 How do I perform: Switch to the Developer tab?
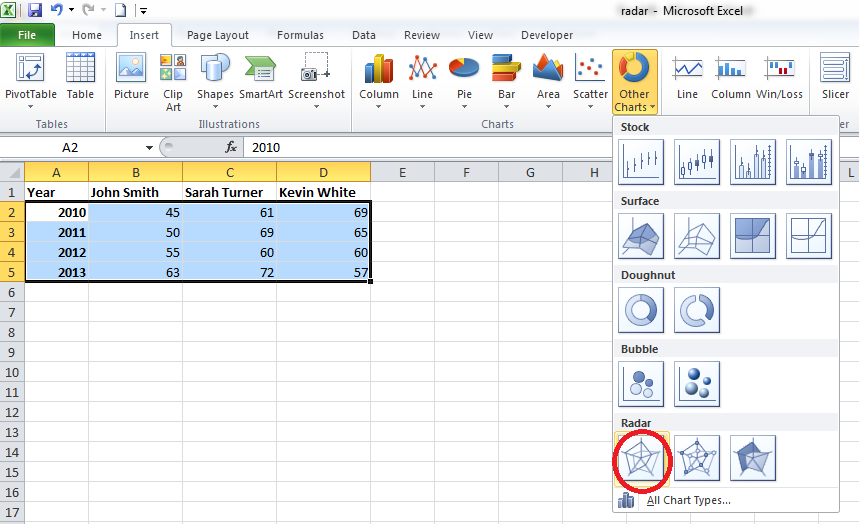[x=547, y=35]
